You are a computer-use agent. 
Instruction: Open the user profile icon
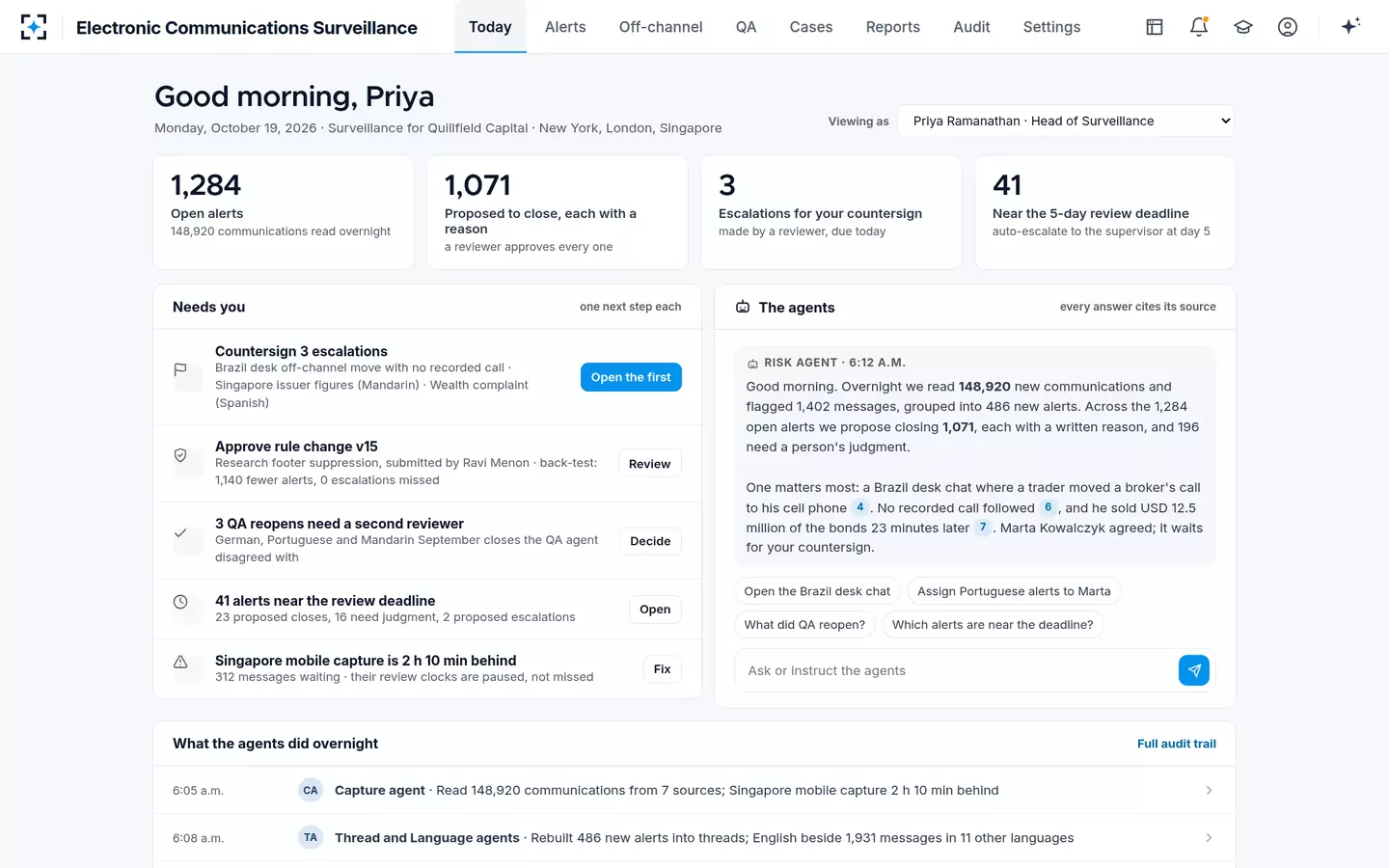coord(1288,27)
